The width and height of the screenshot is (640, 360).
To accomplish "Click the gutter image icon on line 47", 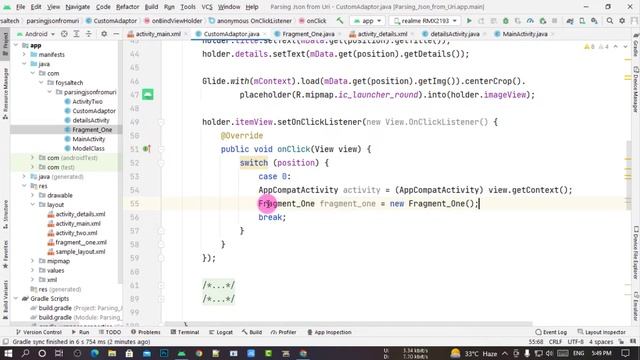I will point(147,95).
